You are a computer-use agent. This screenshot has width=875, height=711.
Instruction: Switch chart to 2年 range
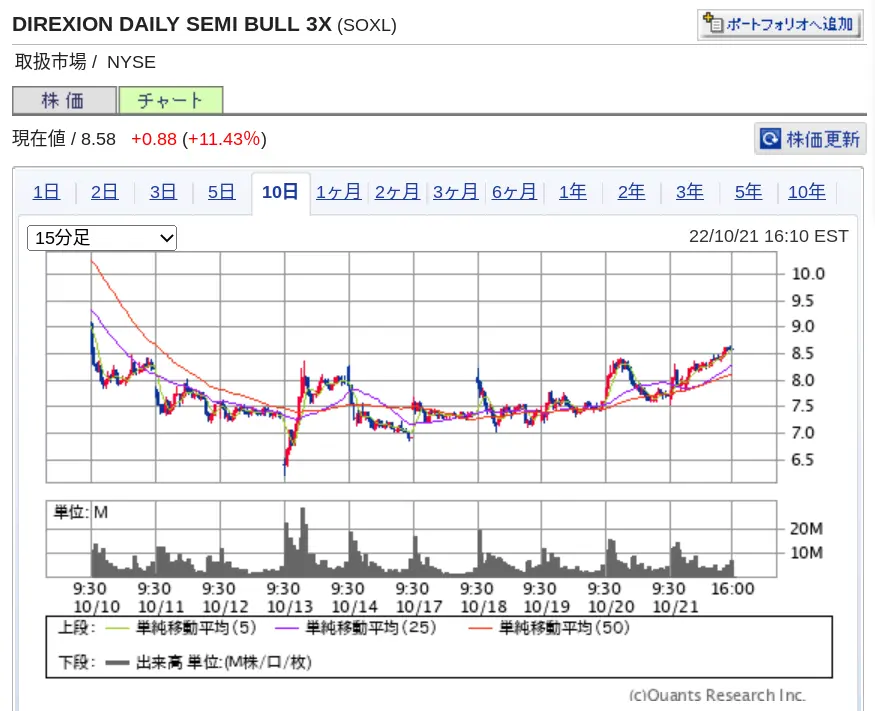tap(632, 192)
